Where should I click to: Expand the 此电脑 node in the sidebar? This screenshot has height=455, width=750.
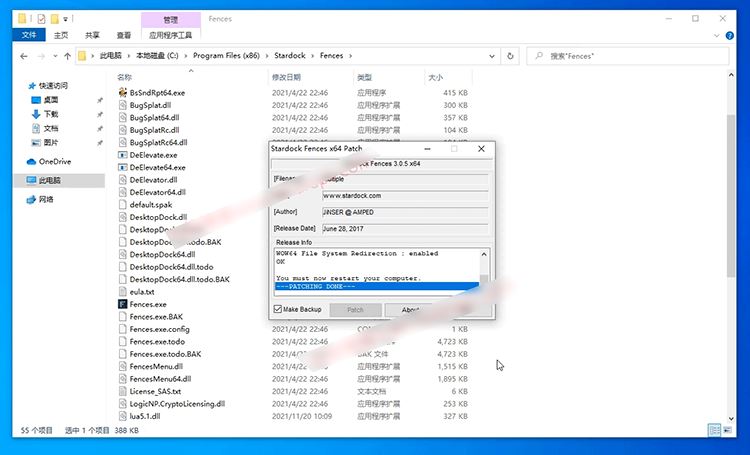pos(23,180)
